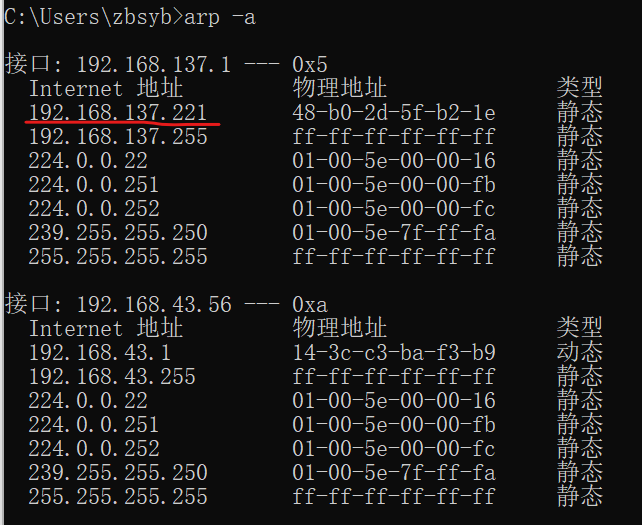The width and height of the screenshot is (642, 525).
Task: Click the Internet 地址 header of first table
Action: click(105, 88)
